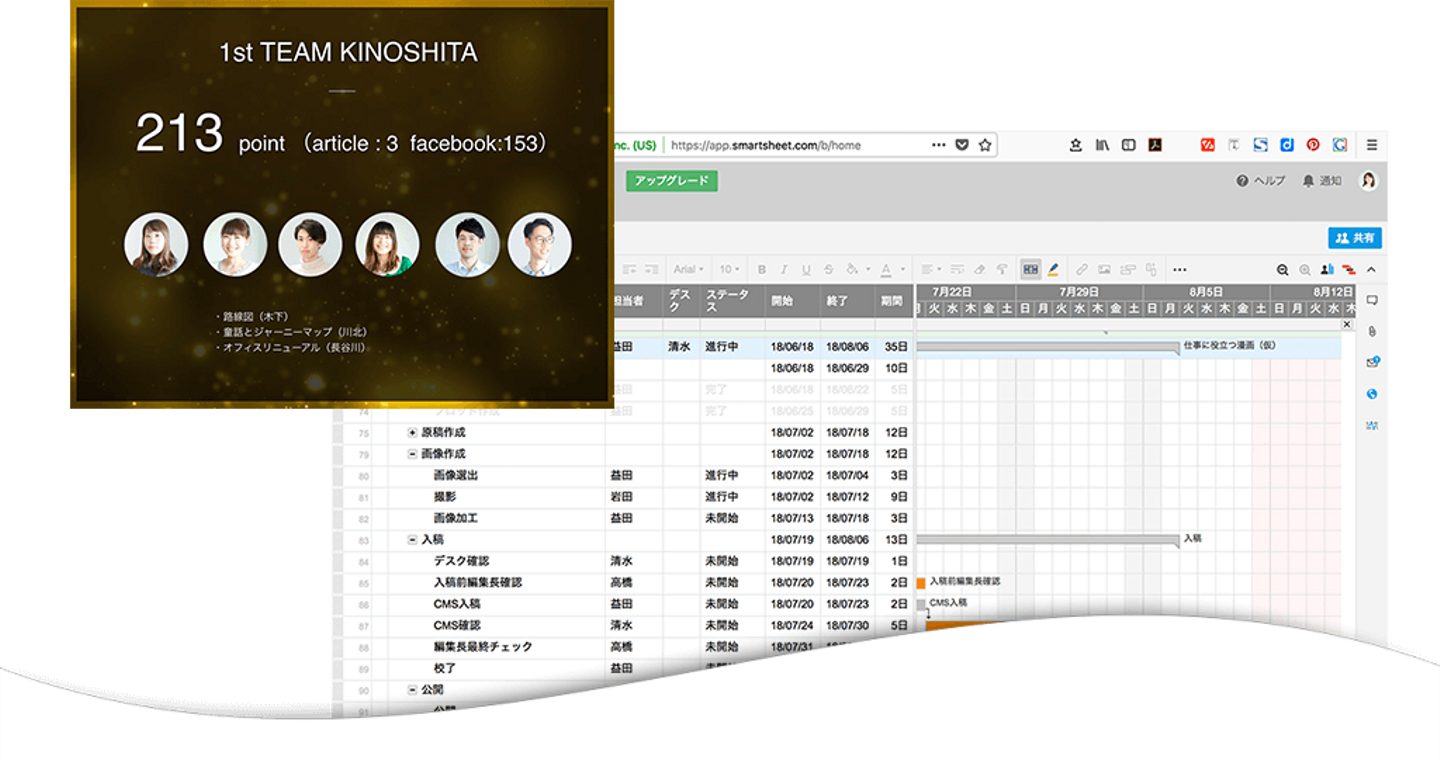Collapse the 画像作成 row group
The width and height of the screenshot is (1440, 759).
click(412, 454)
